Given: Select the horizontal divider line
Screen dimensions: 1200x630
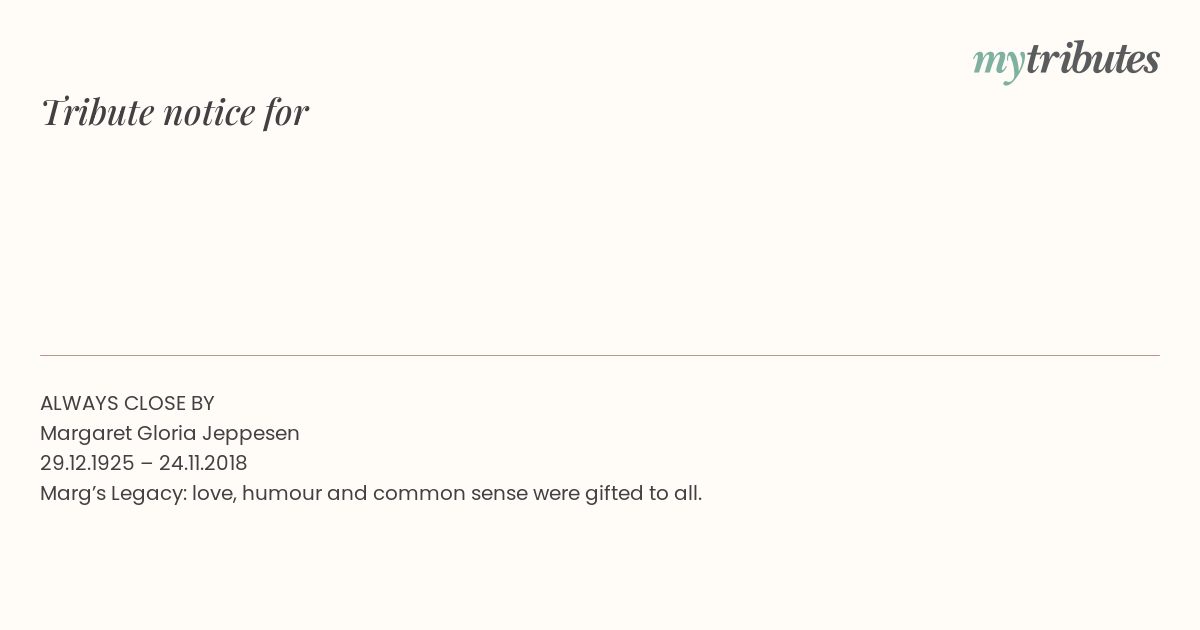Looking at the screenshot, I should [x=600, y=355].
